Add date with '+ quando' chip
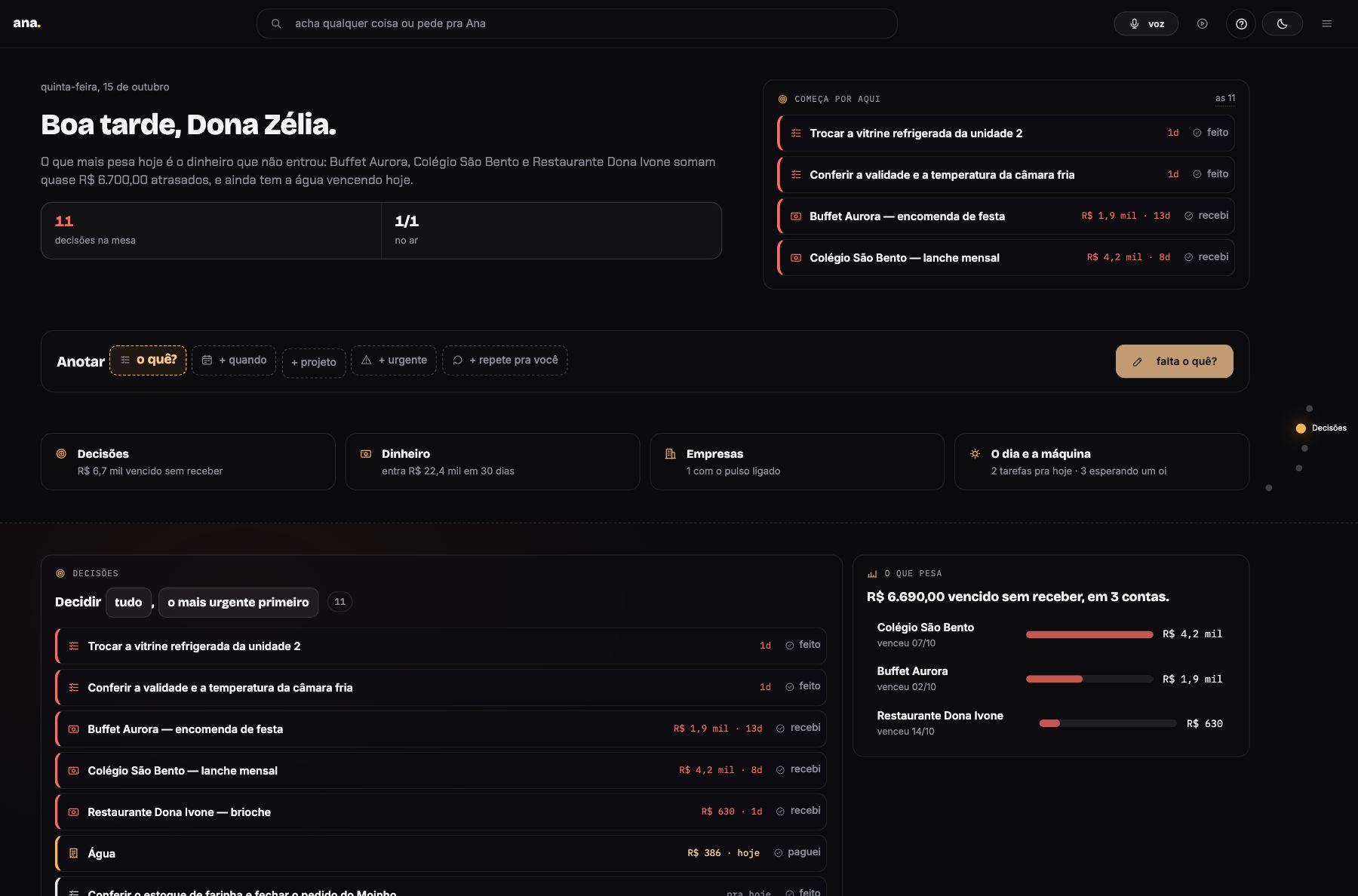 point(234,360)
